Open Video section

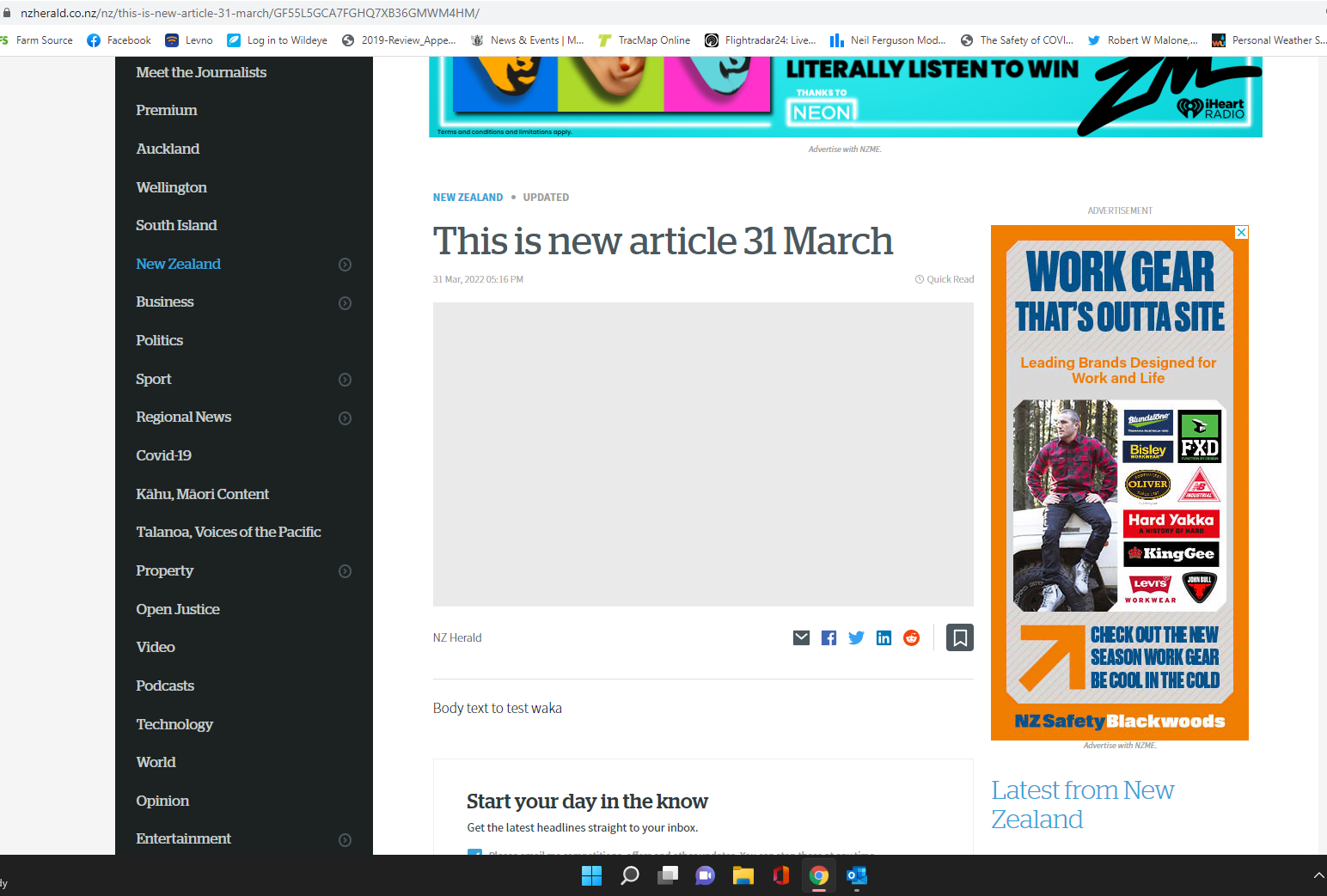pos(156,647)
